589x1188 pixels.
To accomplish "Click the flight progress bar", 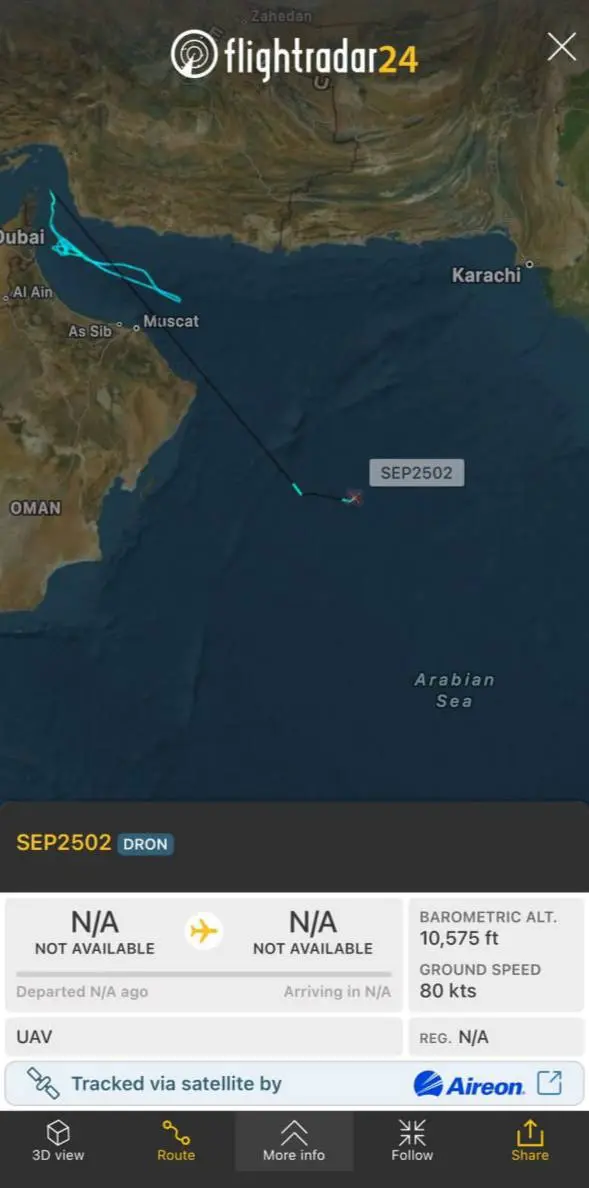I will pos(204,974).
